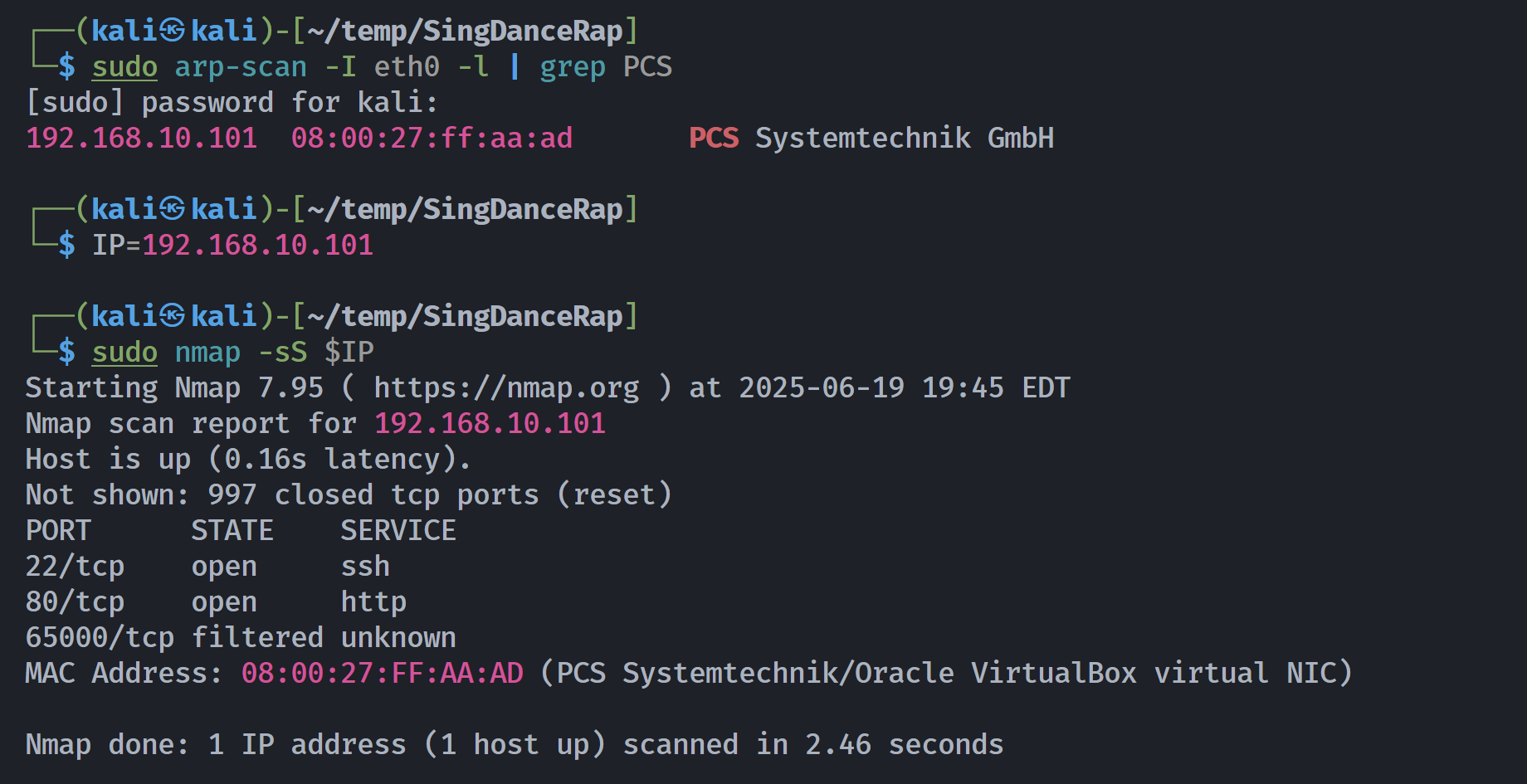Click the https://nmap.org link
This screenshot has height=784, width=1527.
click(506, 387)
